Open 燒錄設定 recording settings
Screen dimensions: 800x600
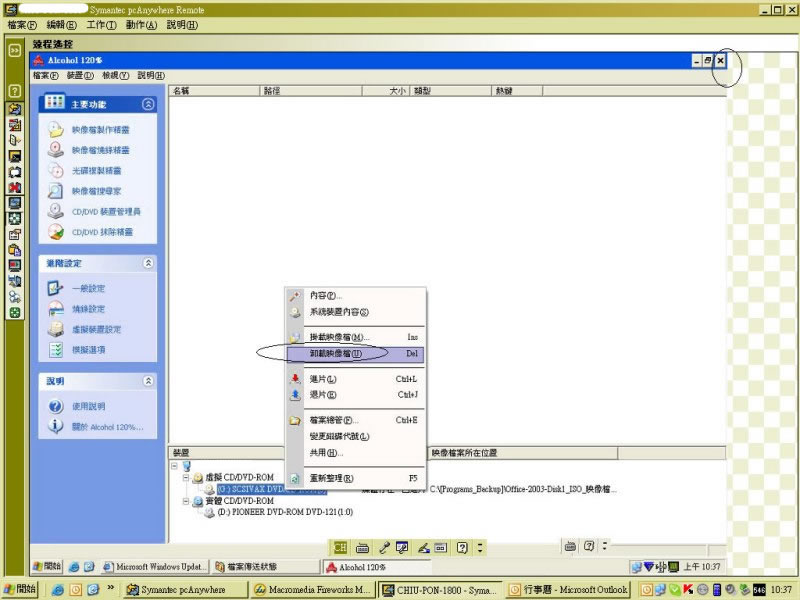click(88, 309)
